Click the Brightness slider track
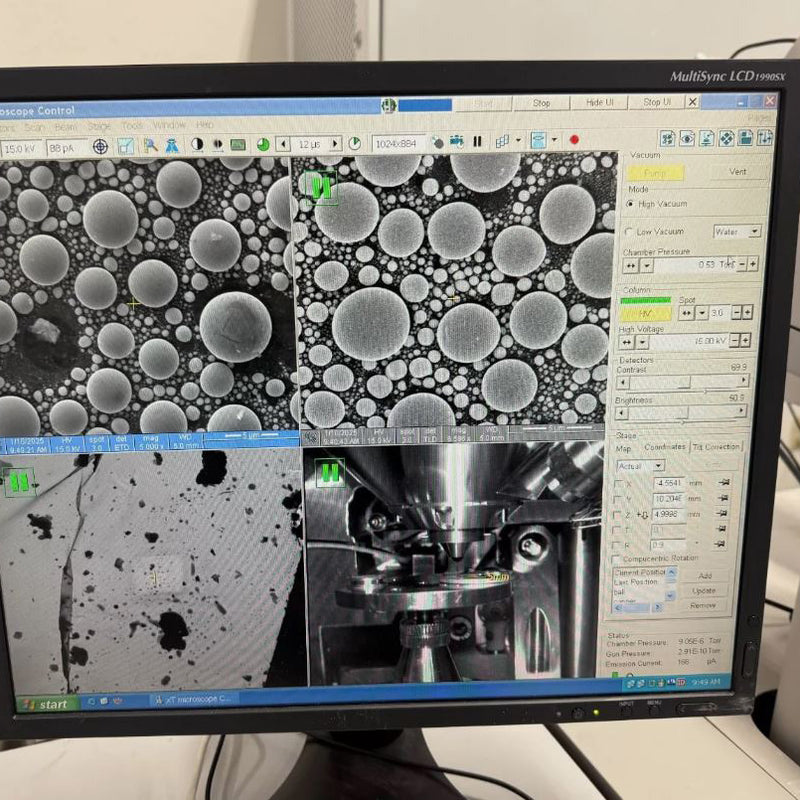The image size is (800, 800). pyautogui.click(x=682, y=412)
